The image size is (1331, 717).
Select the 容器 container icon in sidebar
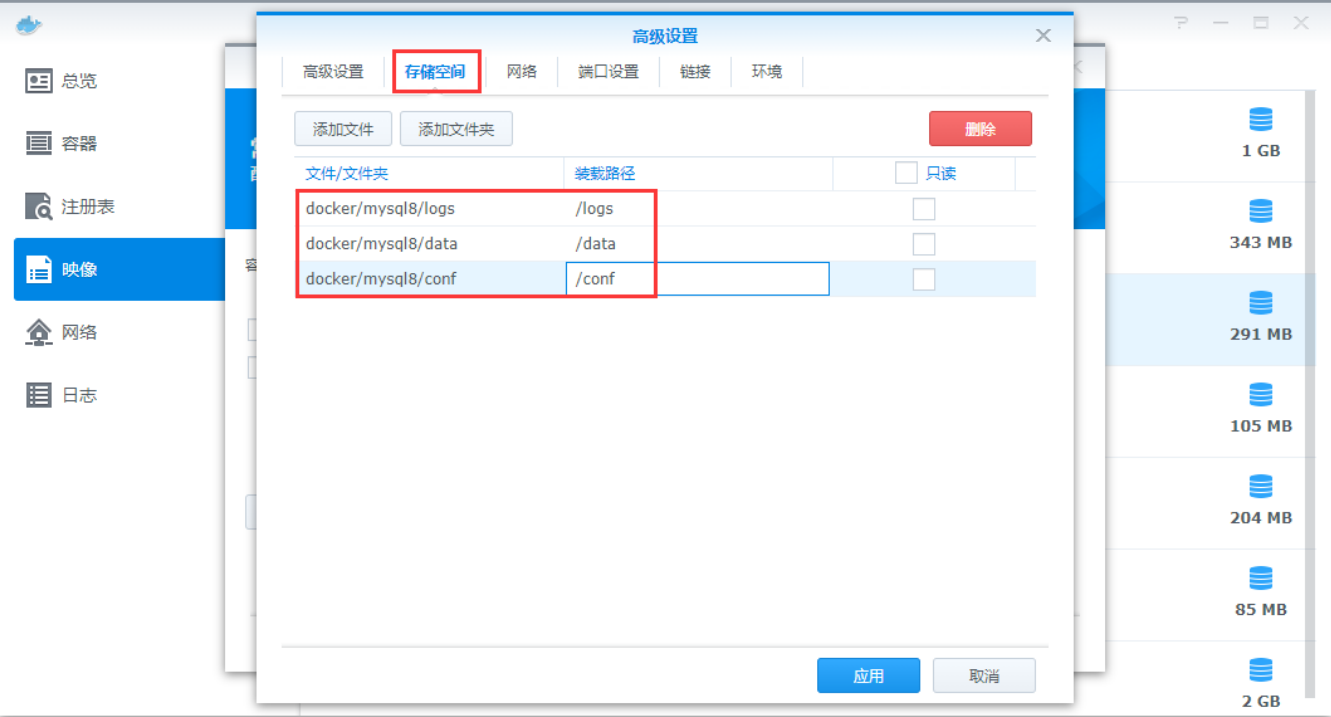pyautogui.click(x=39, y=144)
